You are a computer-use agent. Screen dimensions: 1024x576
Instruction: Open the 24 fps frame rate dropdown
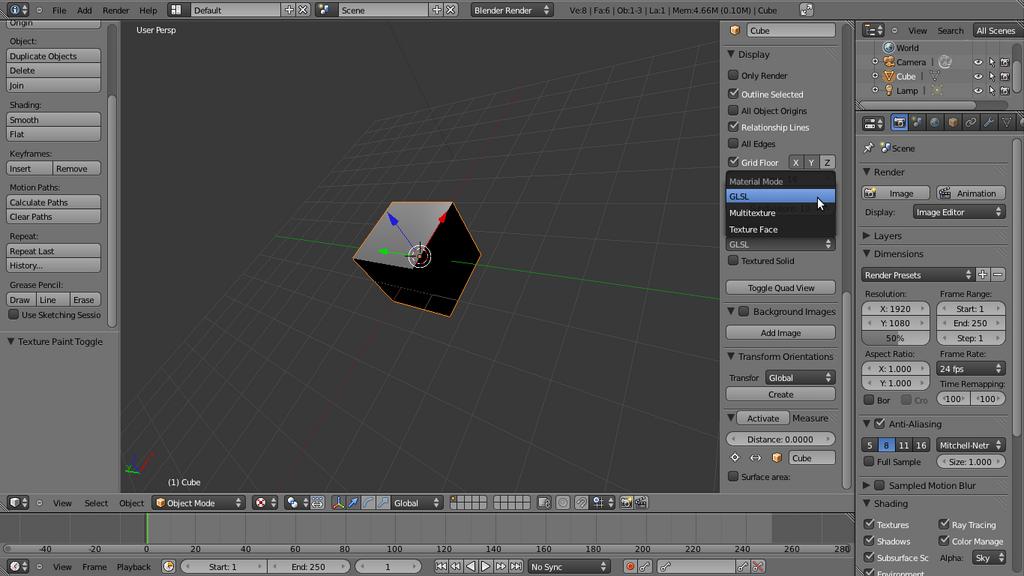970,369
